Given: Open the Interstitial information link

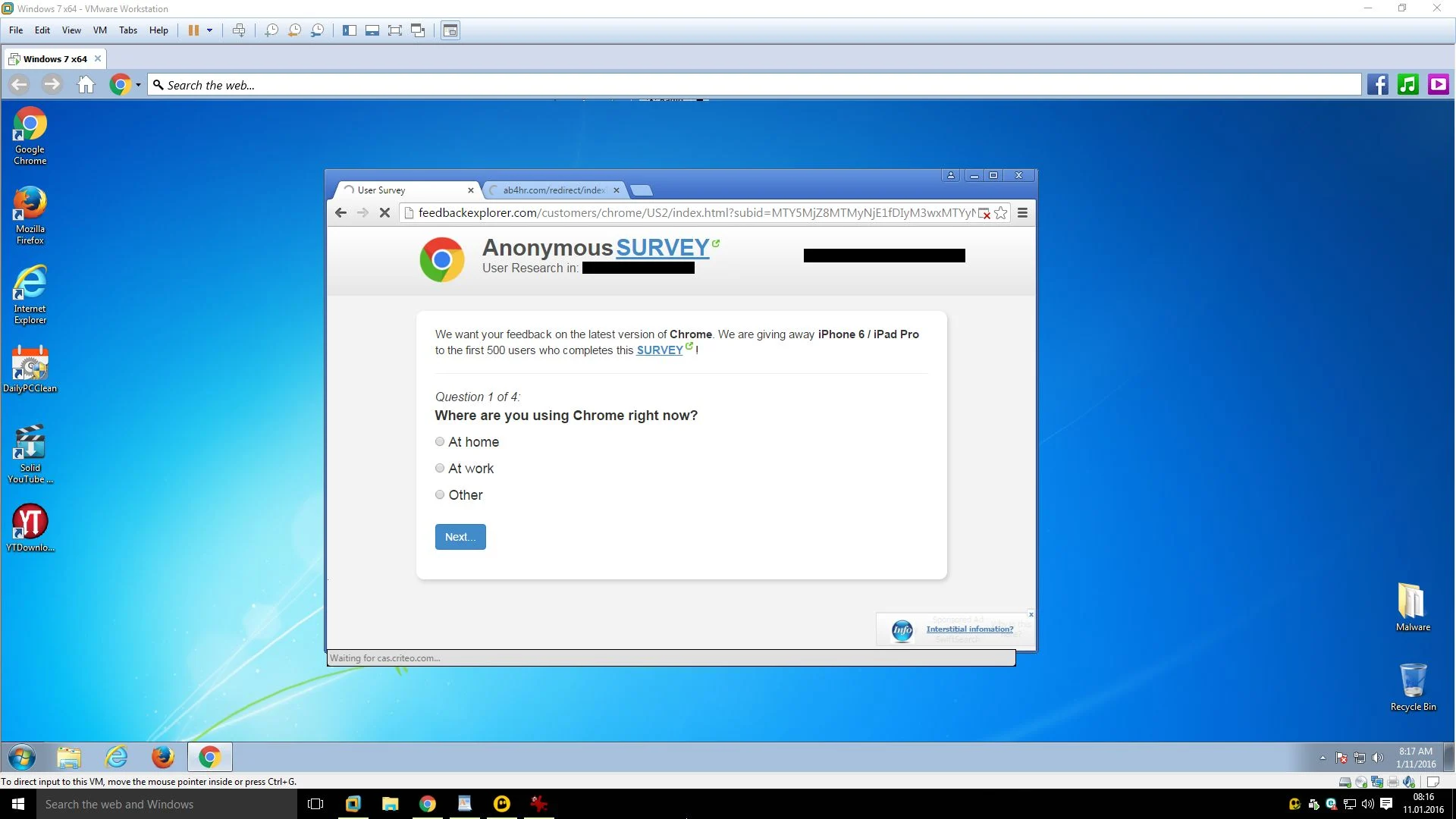Looking at the screenshot, I should click(969, 629).
